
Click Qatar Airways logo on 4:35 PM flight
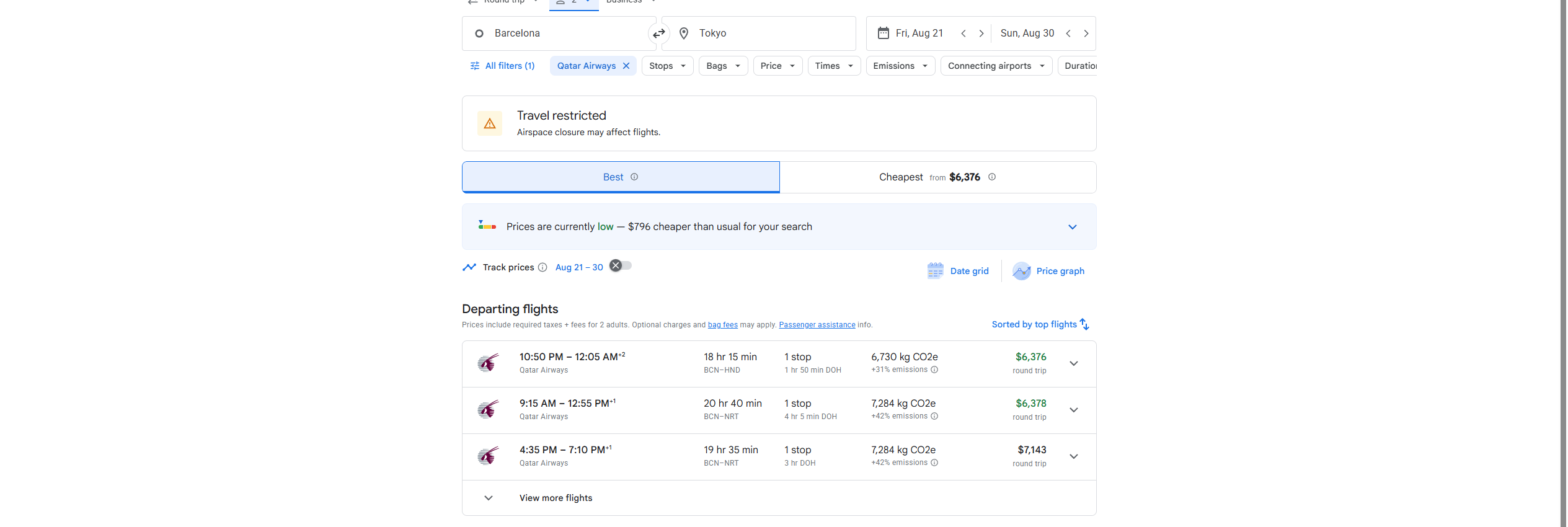(x=489, y=456)
